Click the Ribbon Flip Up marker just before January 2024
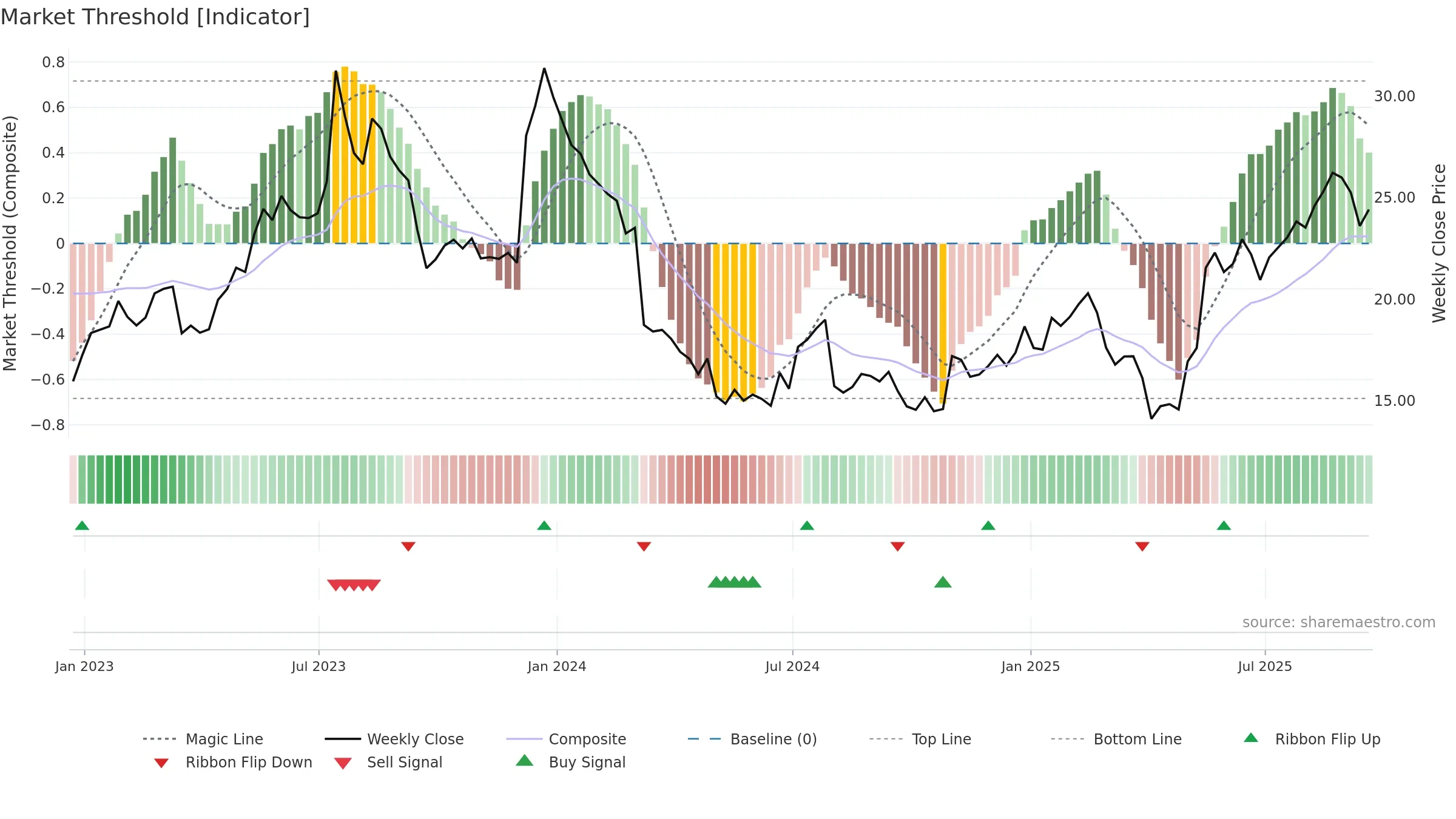The width and height of the screenshot is (1456, 819). tap(544, 525)
